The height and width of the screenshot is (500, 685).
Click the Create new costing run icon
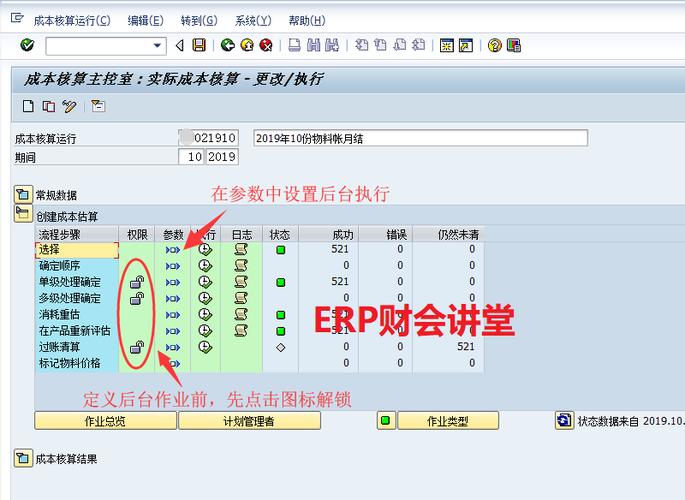click(28, 106)
